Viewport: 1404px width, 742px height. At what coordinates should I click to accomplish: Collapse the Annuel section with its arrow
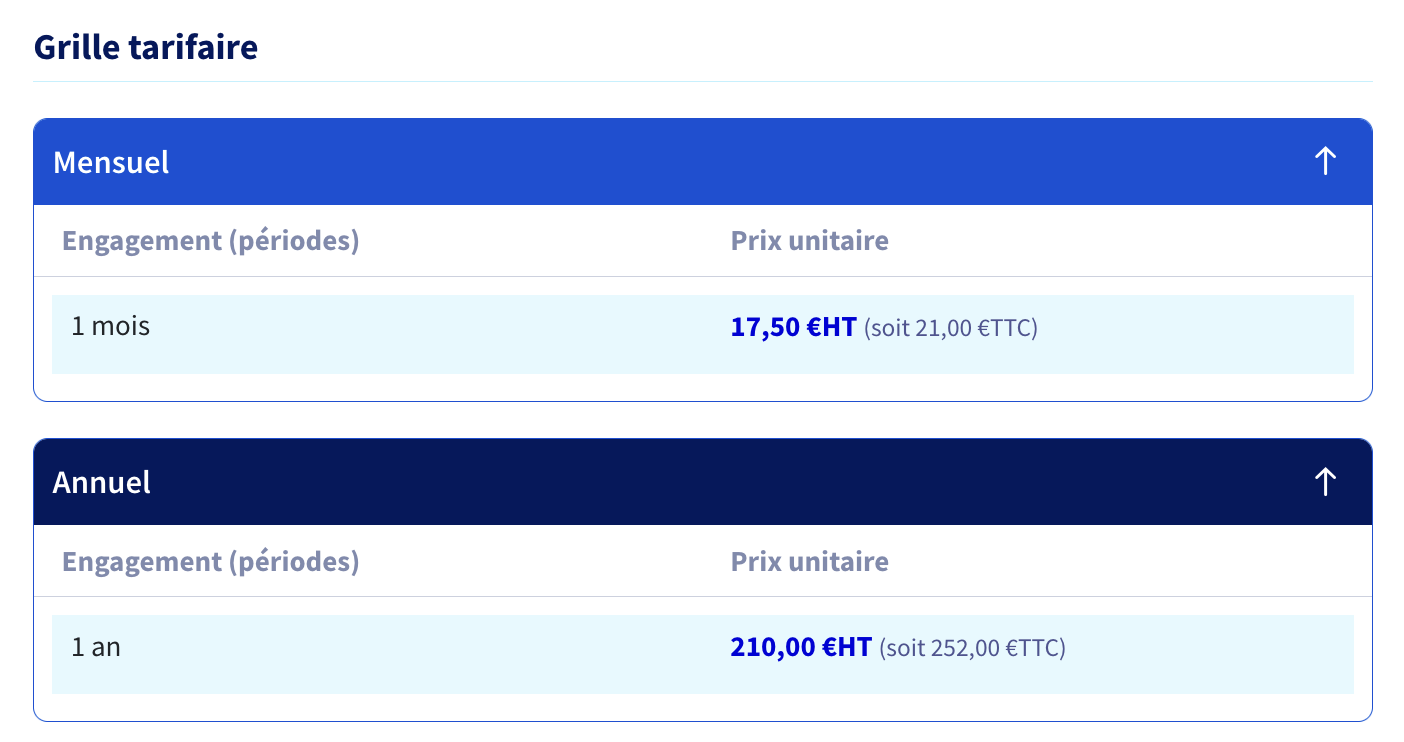1325,481
